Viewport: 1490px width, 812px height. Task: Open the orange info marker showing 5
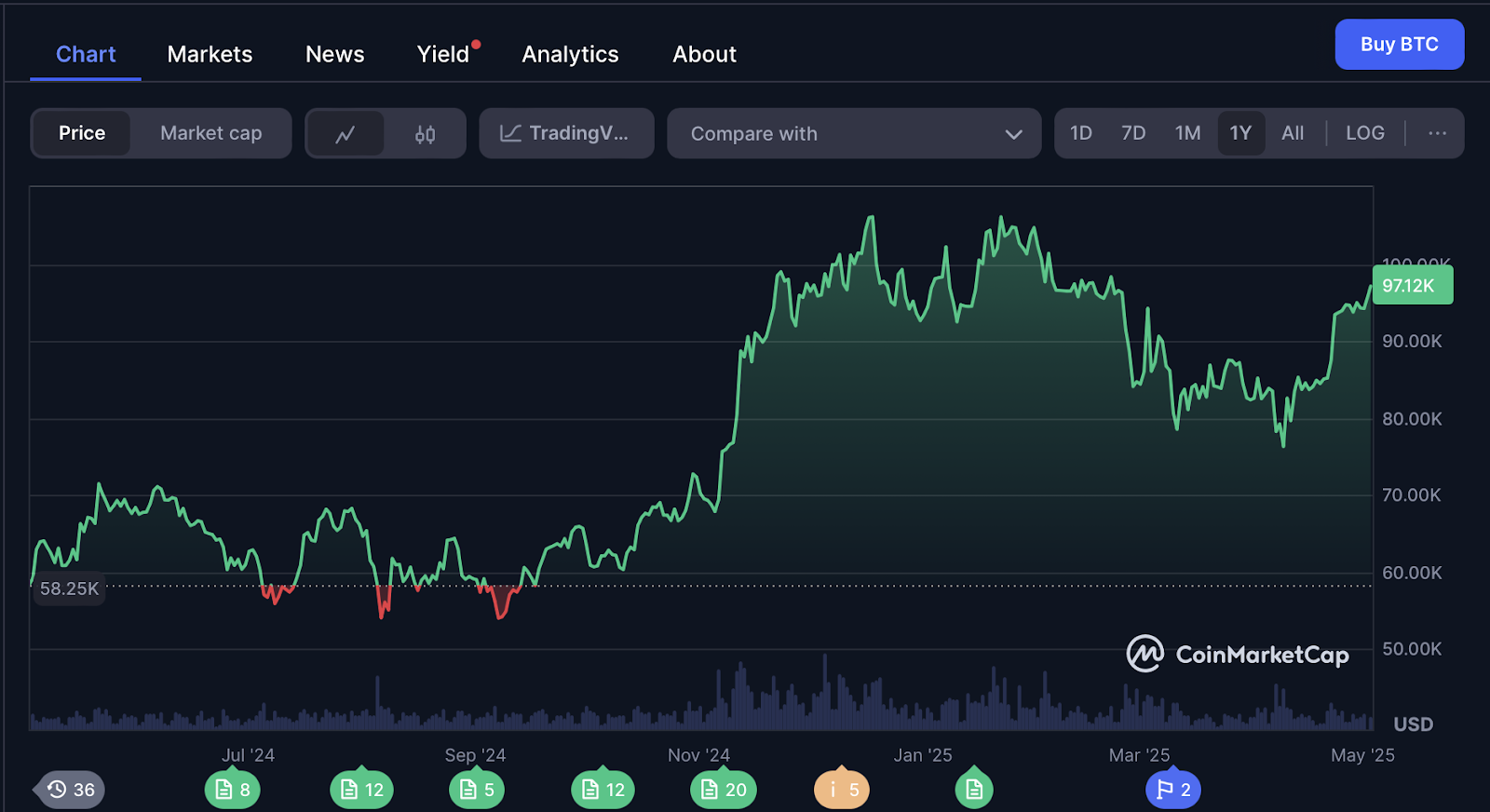[x=842, y=790]
